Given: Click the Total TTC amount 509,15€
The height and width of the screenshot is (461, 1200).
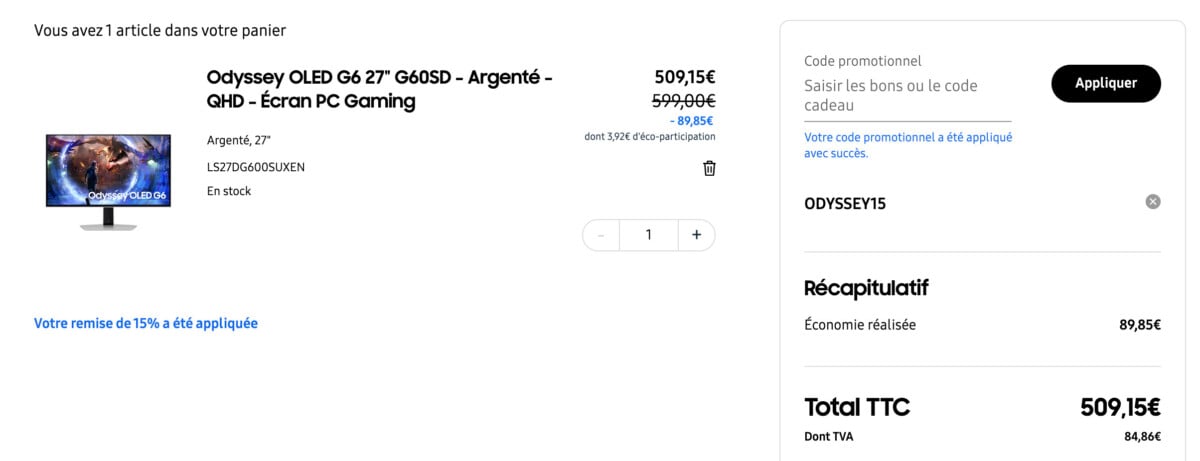Looking at the screenshot, I should [x=1119, y=407].
